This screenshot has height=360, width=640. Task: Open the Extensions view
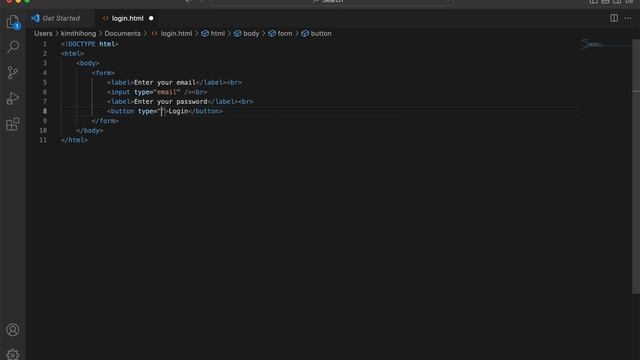[x=13, y=124]
